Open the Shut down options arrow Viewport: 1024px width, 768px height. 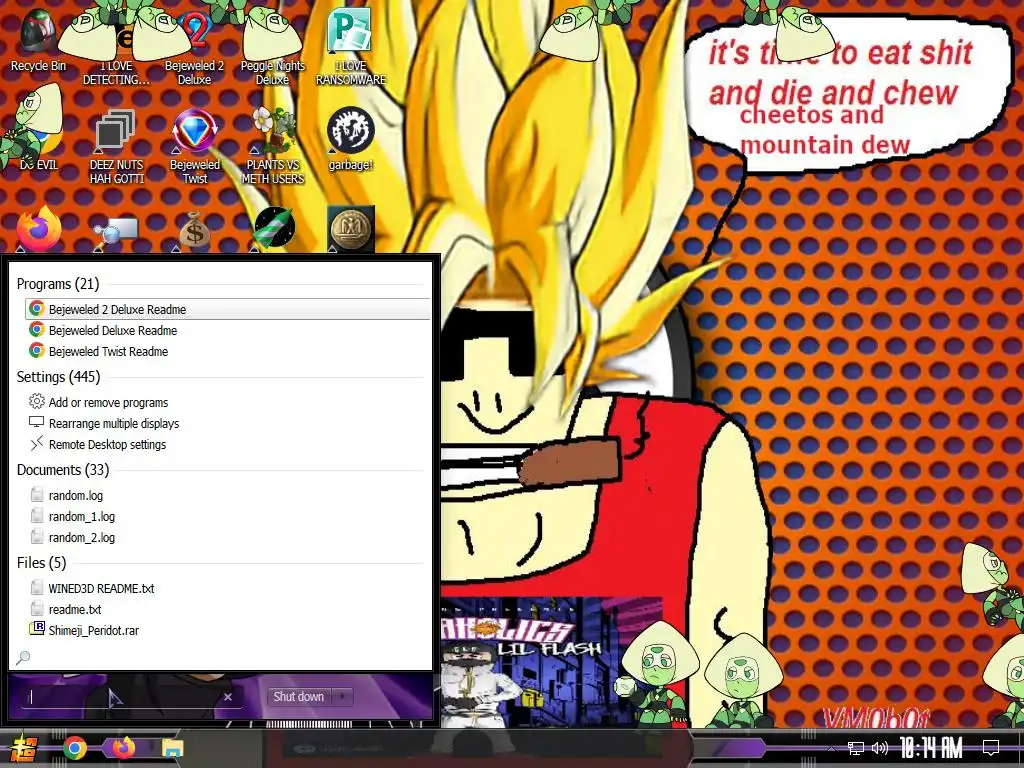coord(342,697)
